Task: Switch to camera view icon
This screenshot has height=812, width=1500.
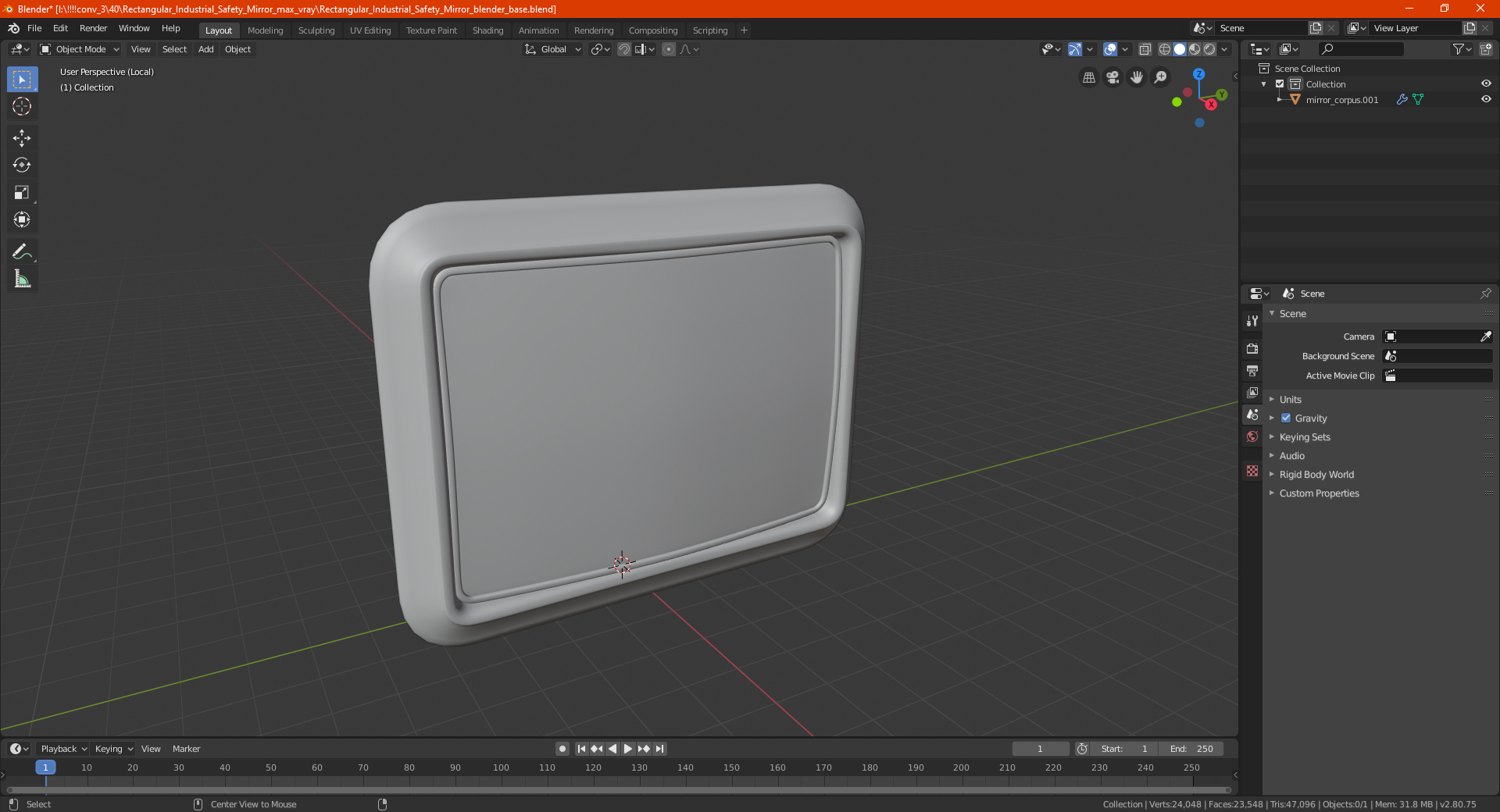Action: (1113, 77)
